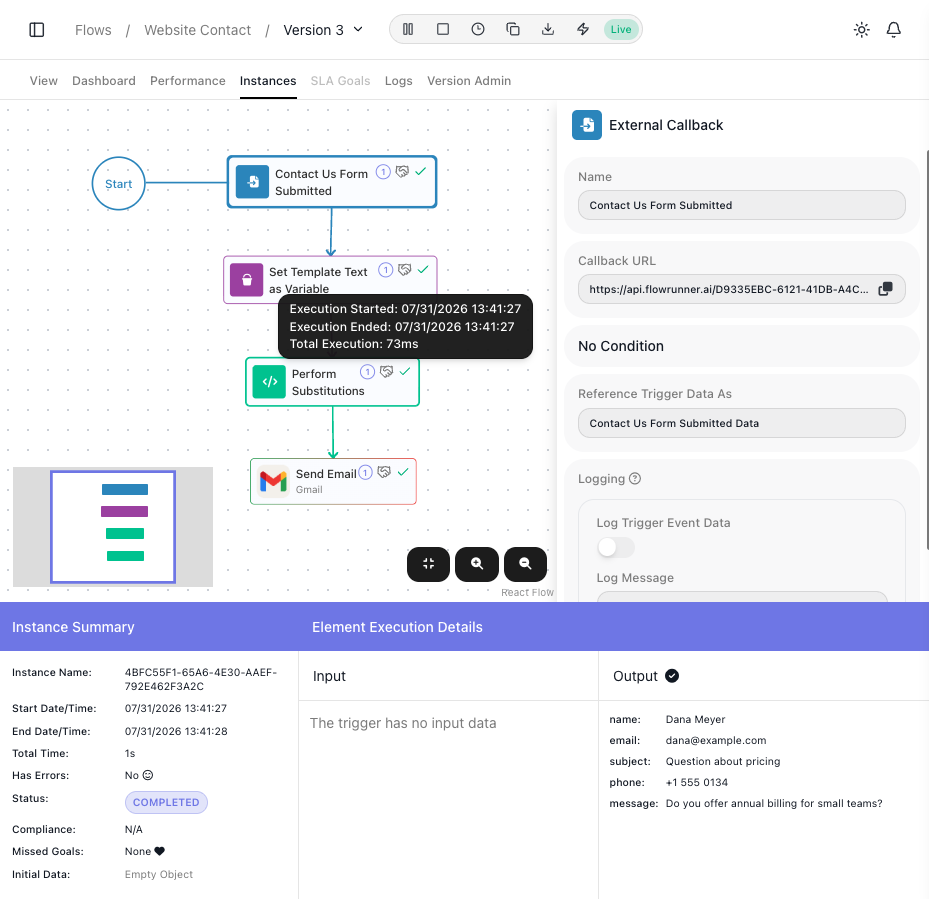
Task: Click the Live status badge
Action: (620, 29)
